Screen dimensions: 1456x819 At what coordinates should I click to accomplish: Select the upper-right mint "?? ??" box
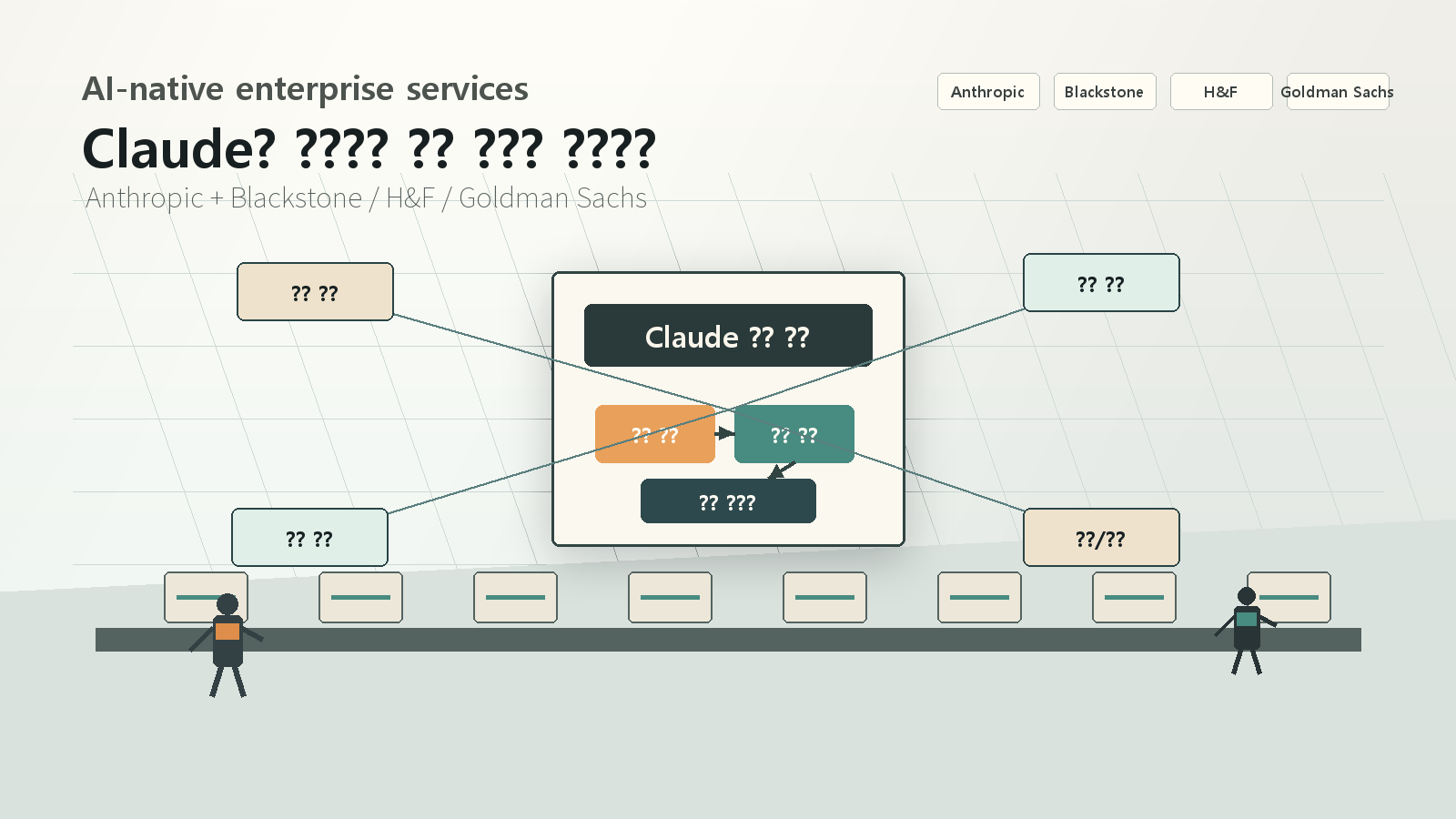(x=1101, y=283)
